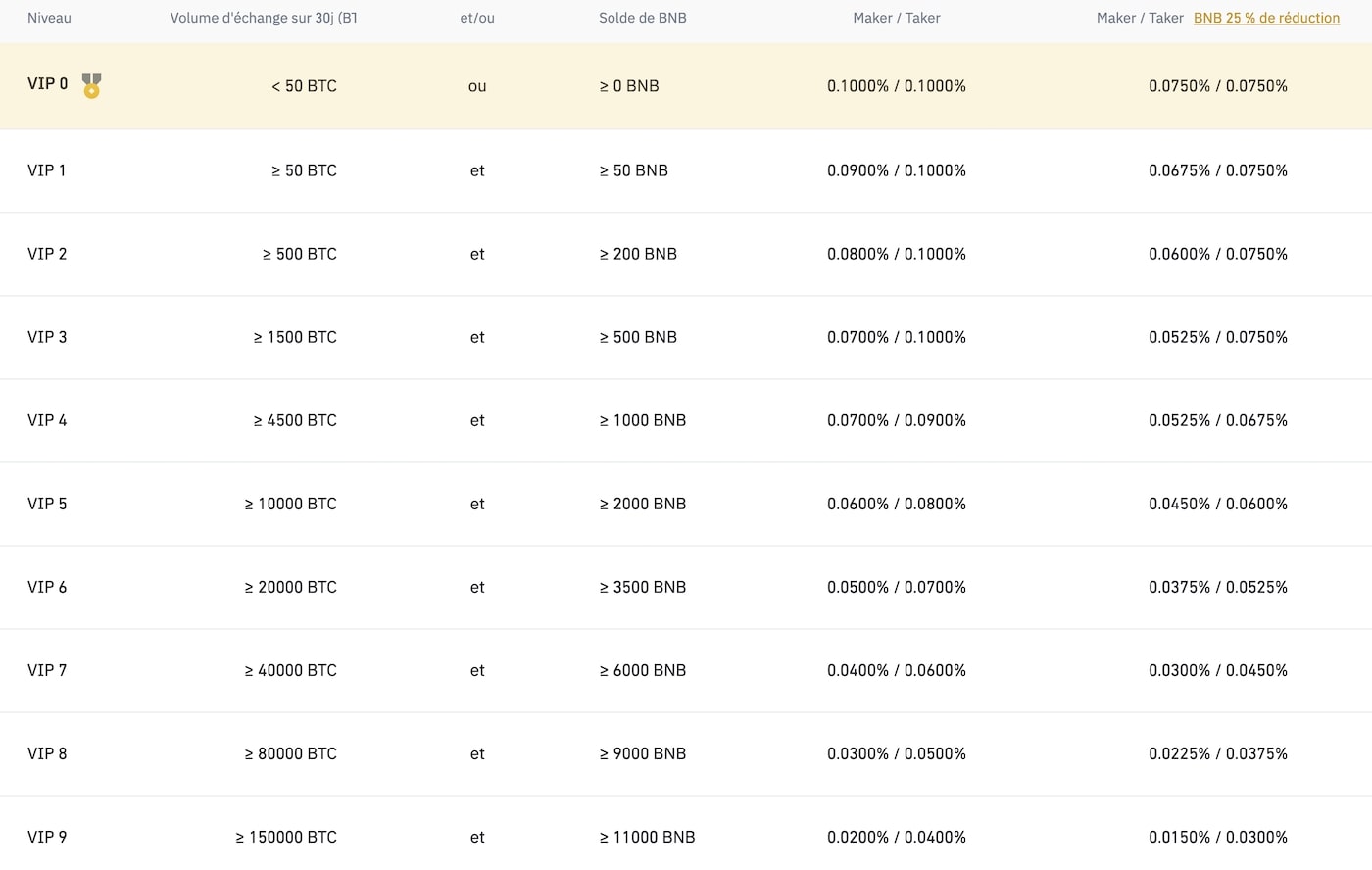The image size is (1372, 870).
Task: Click the et/ou column header
Action: point(477,18)
